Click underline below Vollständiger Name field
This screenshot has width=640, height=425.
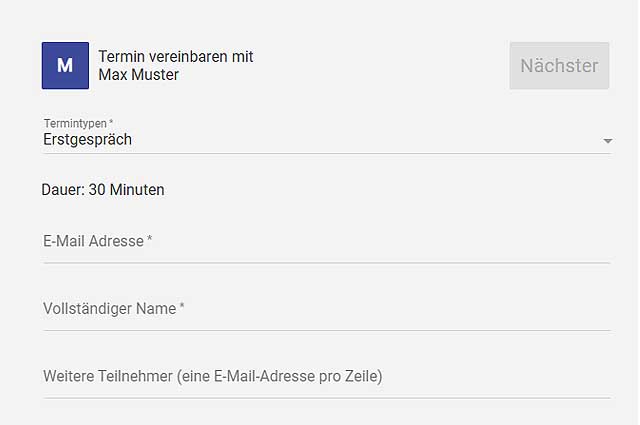pyautogui.click(x=327, y=330)
